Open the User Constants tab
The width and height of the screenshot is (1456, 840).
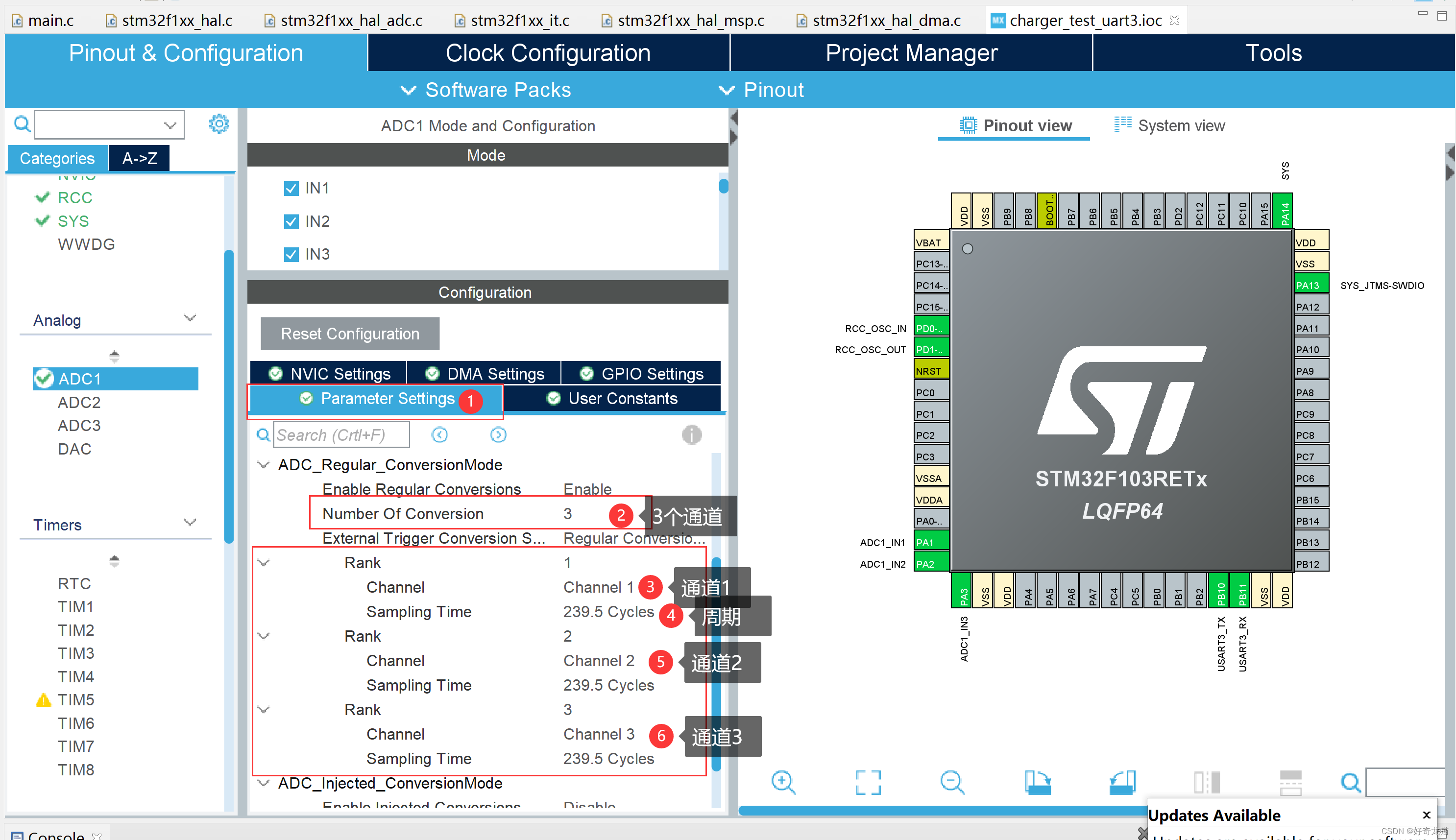click(x=612, y=398)
